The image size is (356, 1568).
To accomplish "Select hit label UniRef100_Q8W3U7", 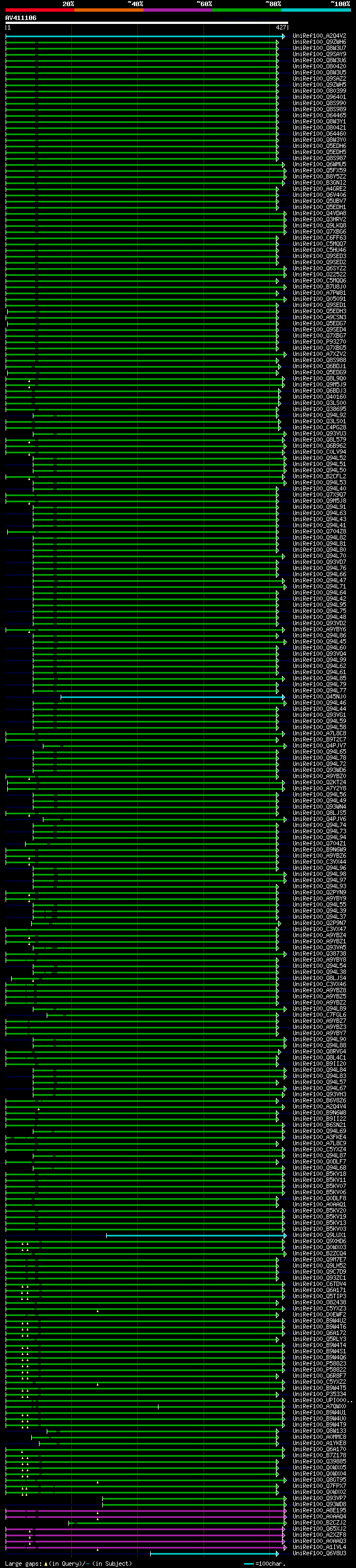I will coord(319,48).
